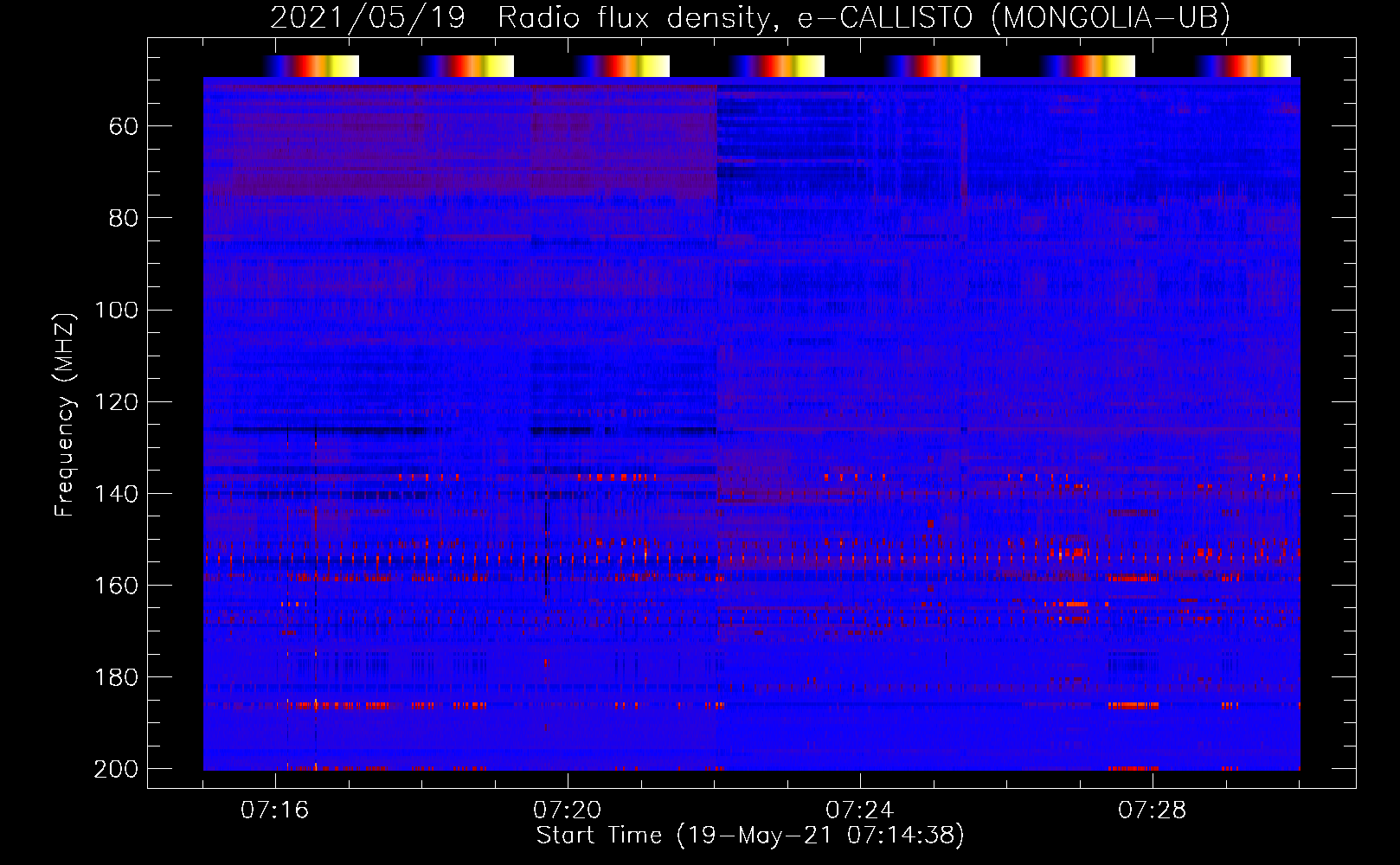Screen dimensions: 1400x865
Task: Click the 200 frequency tick label
Action: 116,769
